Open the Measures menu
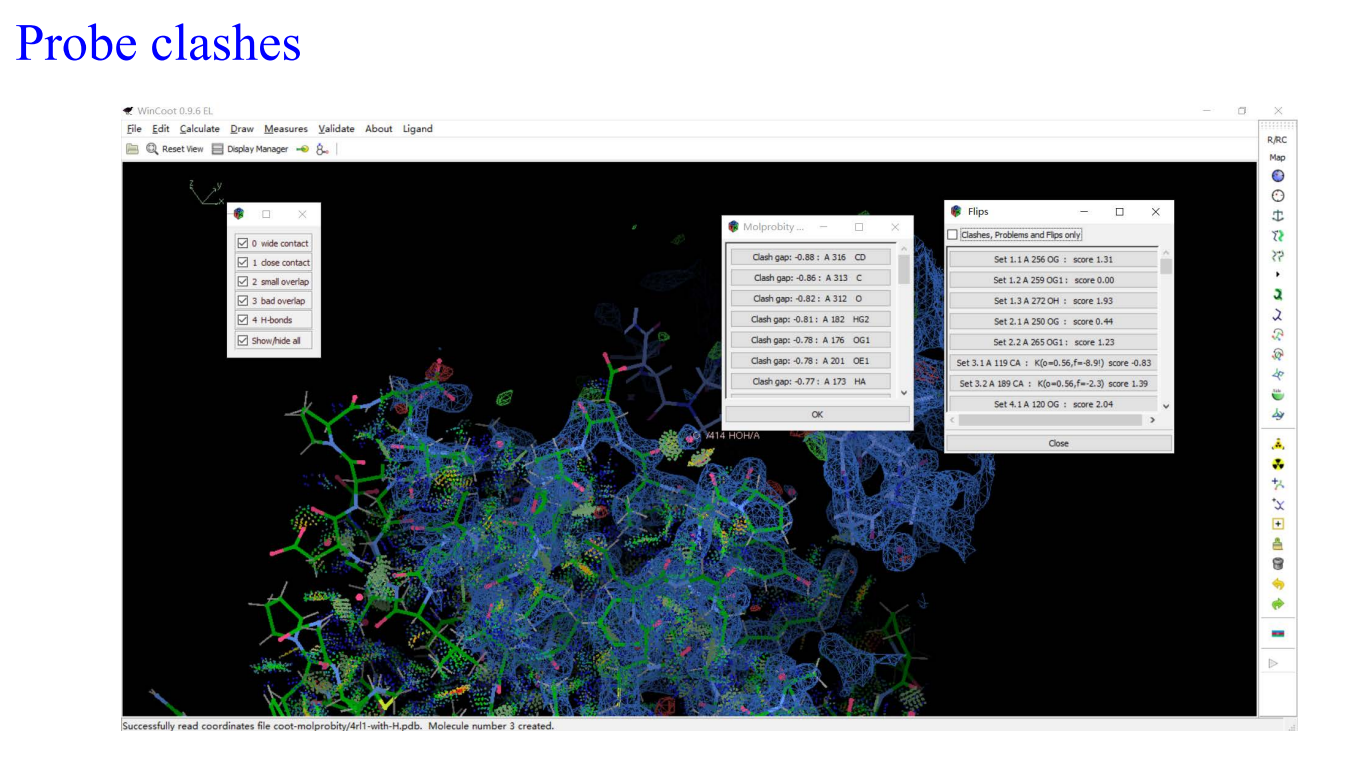The image size is (1345, 775). 286,129
